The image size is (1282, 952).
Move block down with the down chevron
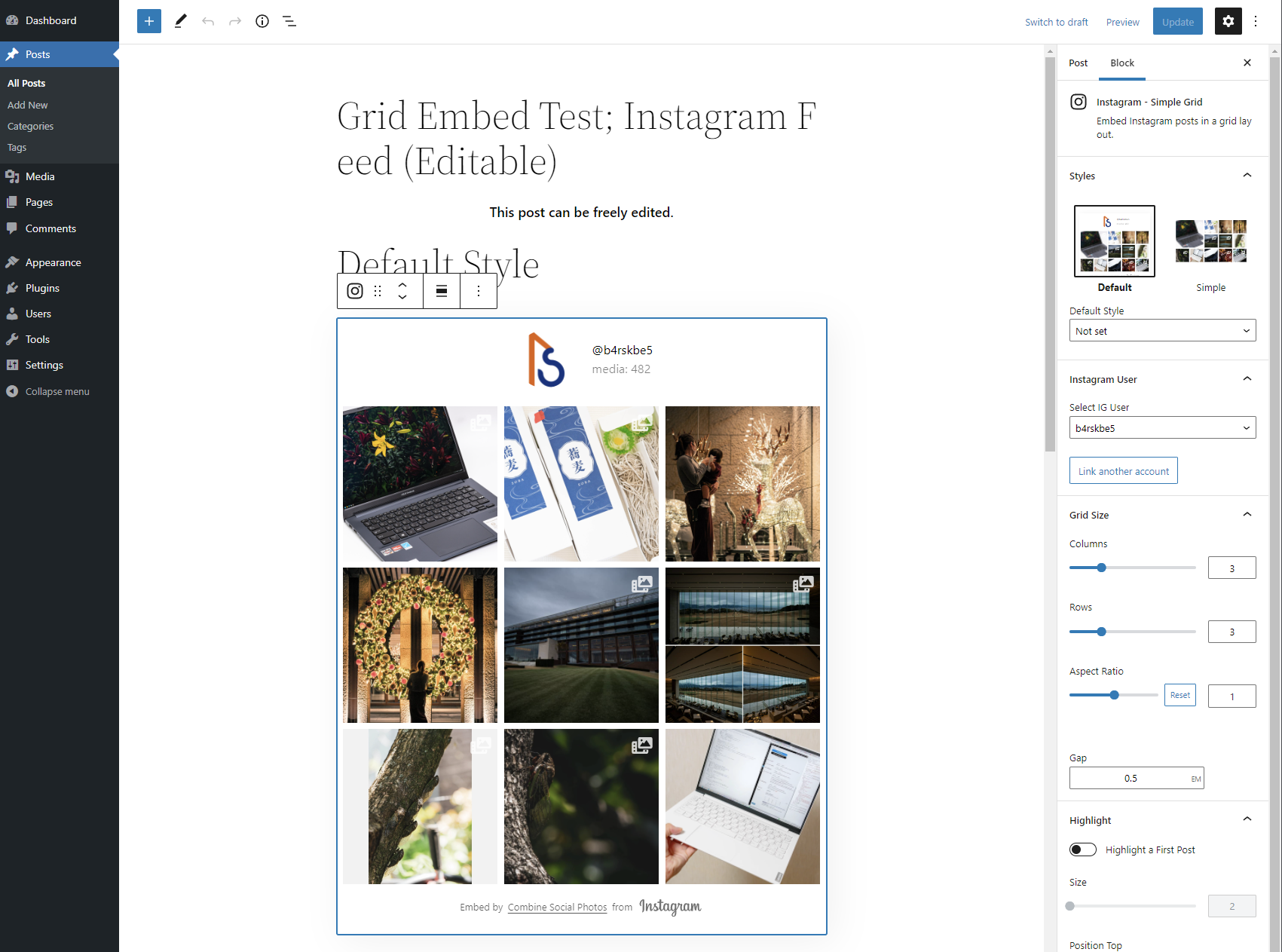coord(402,298)
